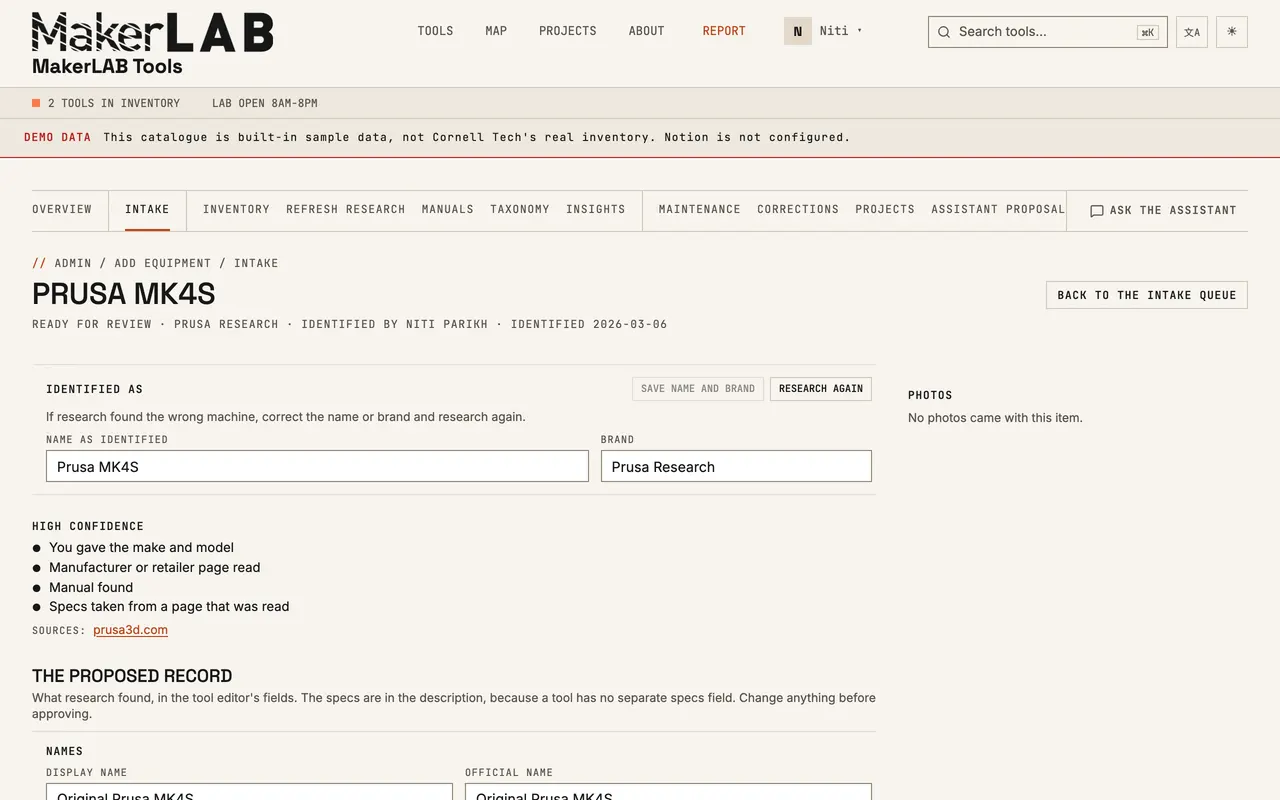
Task: Open the Tools menu item
Action: pos(435,31)
